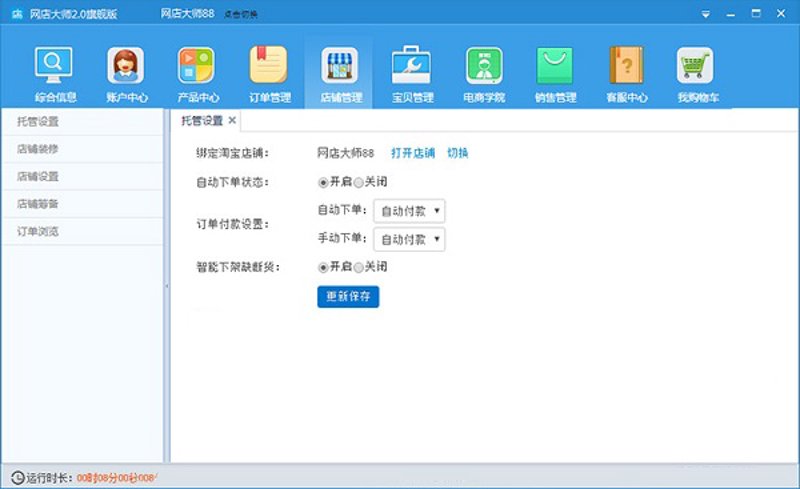Disable 自动下单状态 with the 关闭 radio
Viewport: 800px width, 489px height.
click(x=359, y=182)
